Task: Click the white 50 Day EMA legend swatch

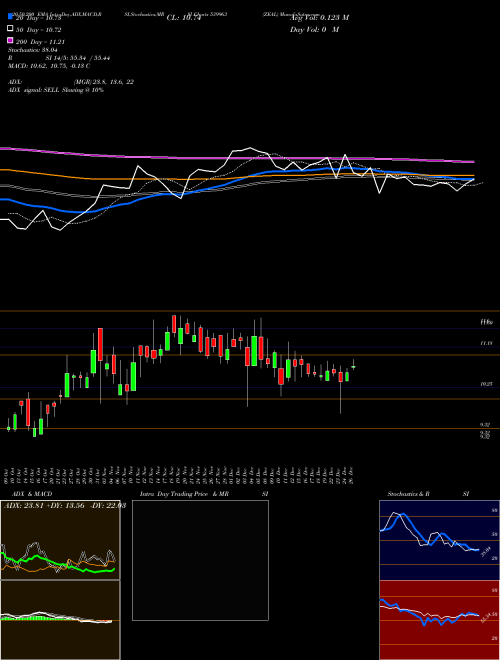Action: tap(10, 29)
